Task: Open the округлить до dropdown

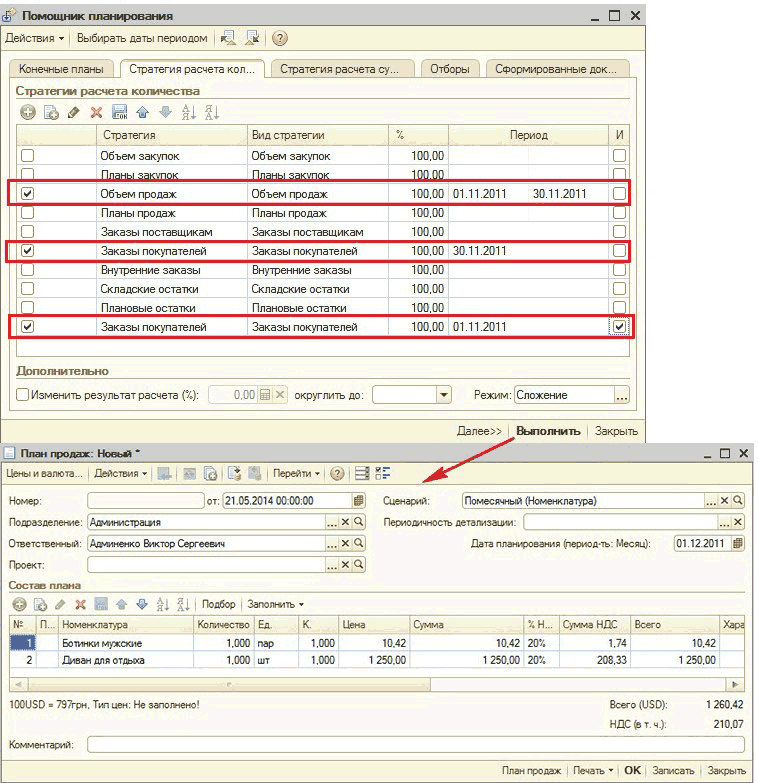Action: [443, 395]
